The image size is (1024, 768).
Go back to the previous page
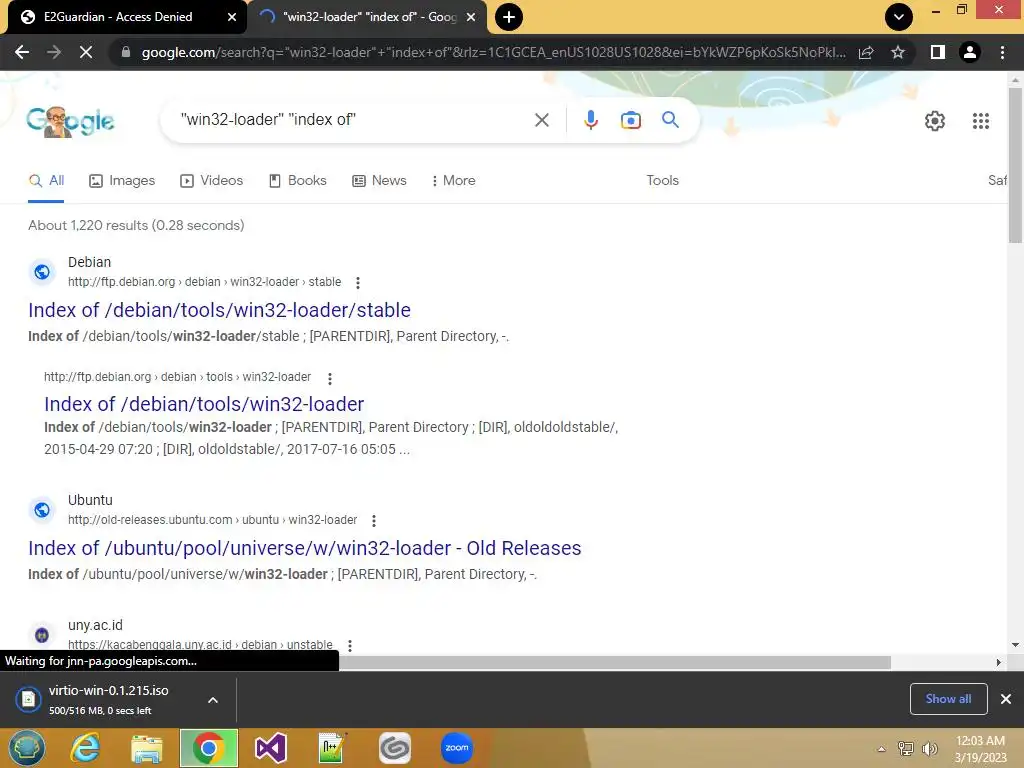click(22, 52)
